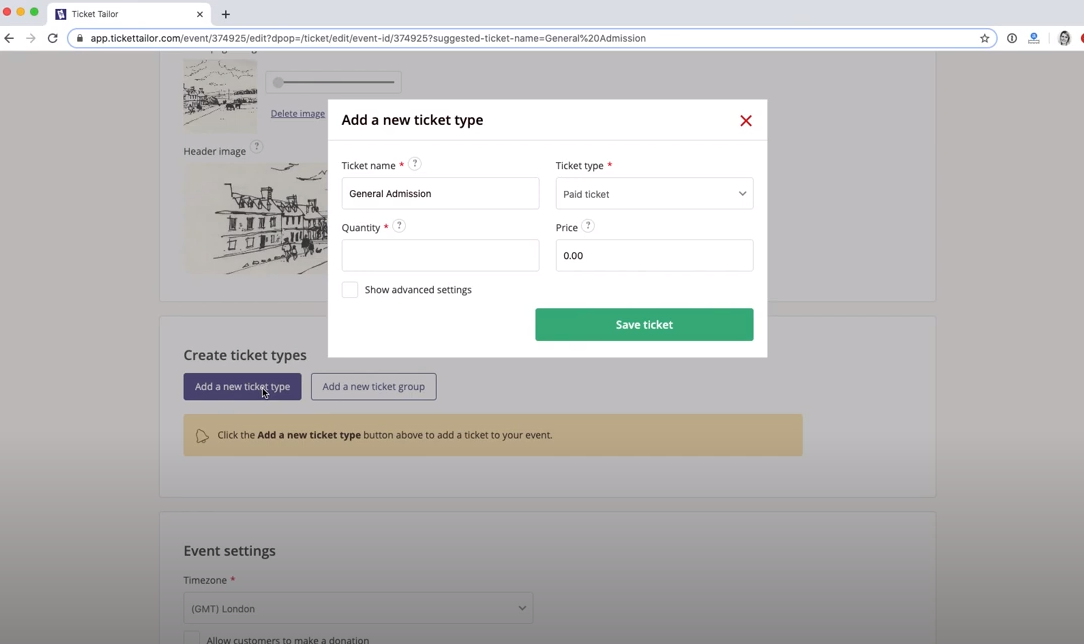Click Add a new ticket group button
The height and width of the screenshot is (644, 1084).
point(373,386)
